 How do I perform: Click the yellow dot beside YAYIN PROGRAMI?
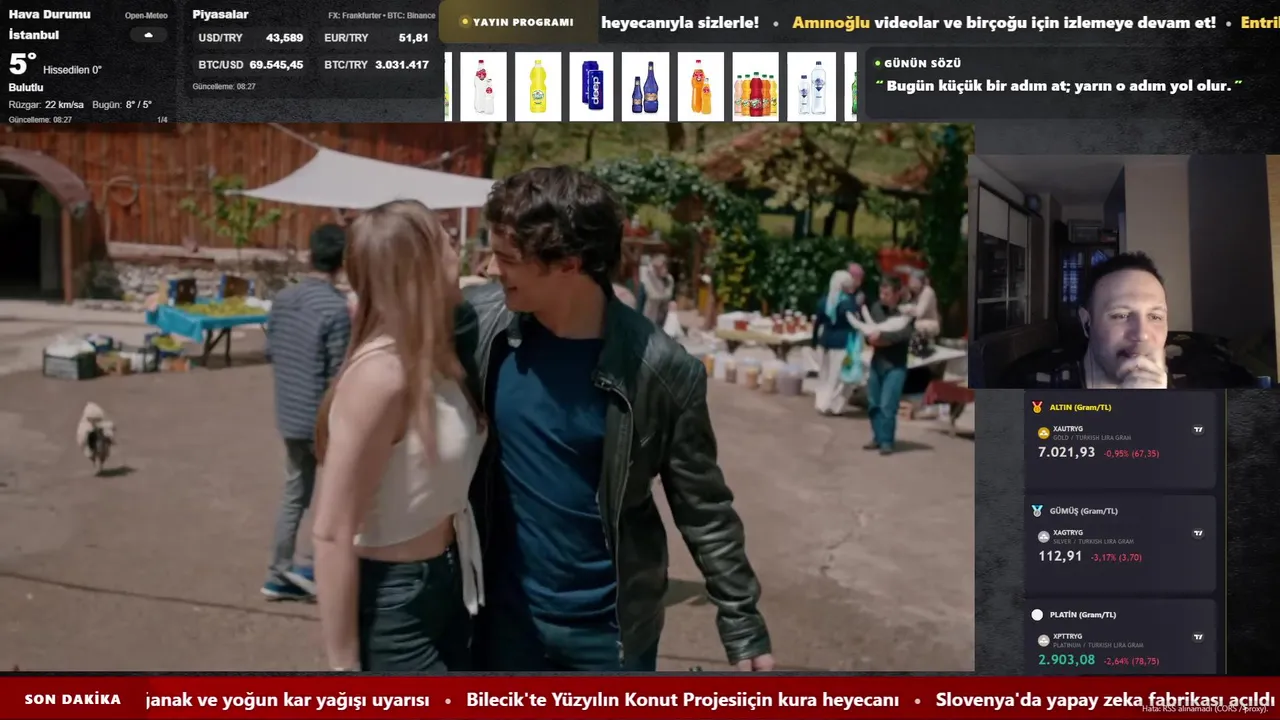pyautogui.click(x=465, y=22)
